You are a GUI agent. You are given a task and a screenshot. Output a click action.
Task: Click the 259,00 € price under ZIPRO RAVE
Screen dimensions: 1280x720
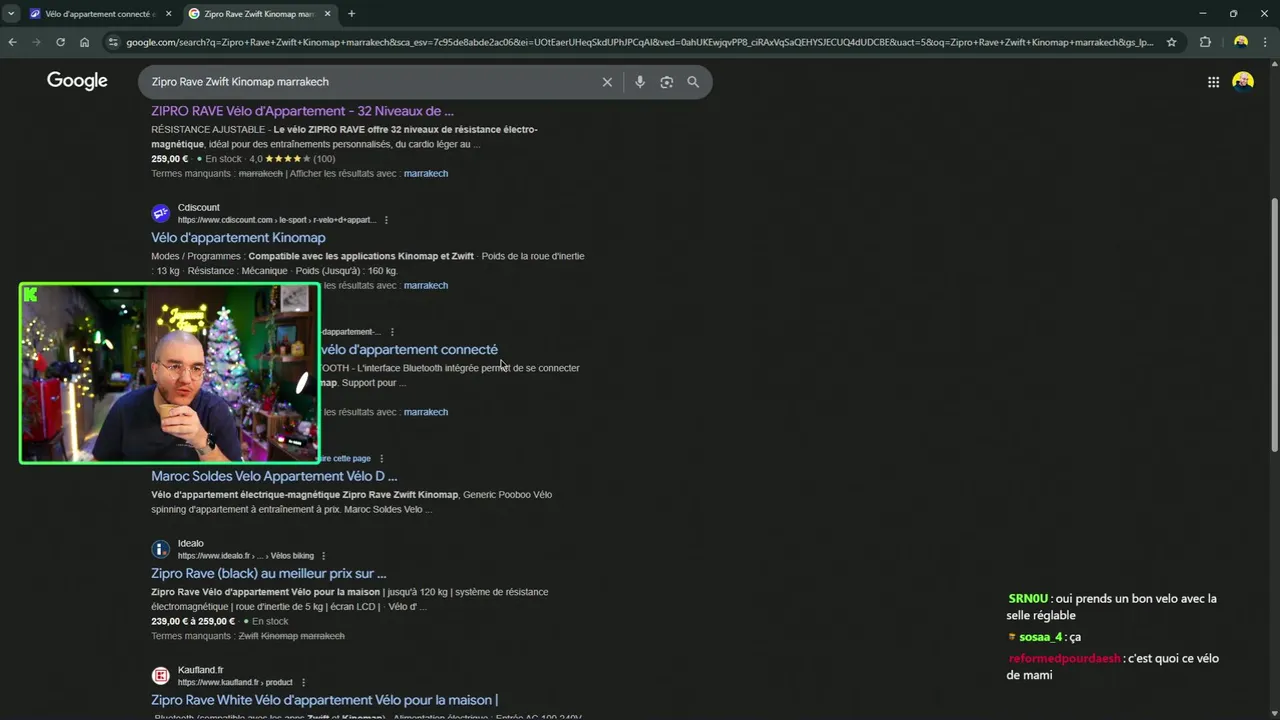click(170, 159)
